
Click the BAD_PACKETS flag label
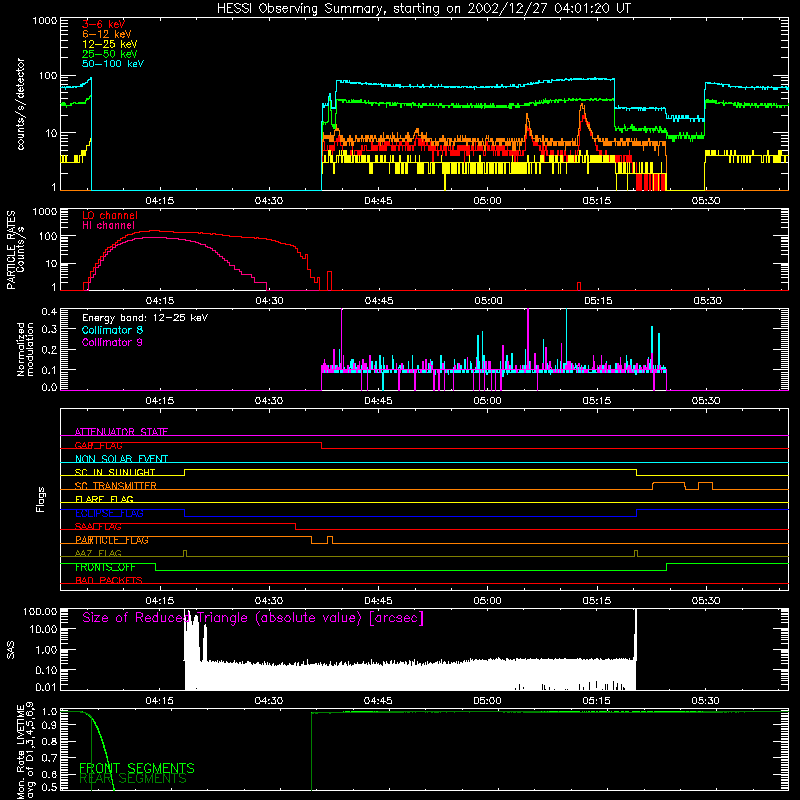109,581
